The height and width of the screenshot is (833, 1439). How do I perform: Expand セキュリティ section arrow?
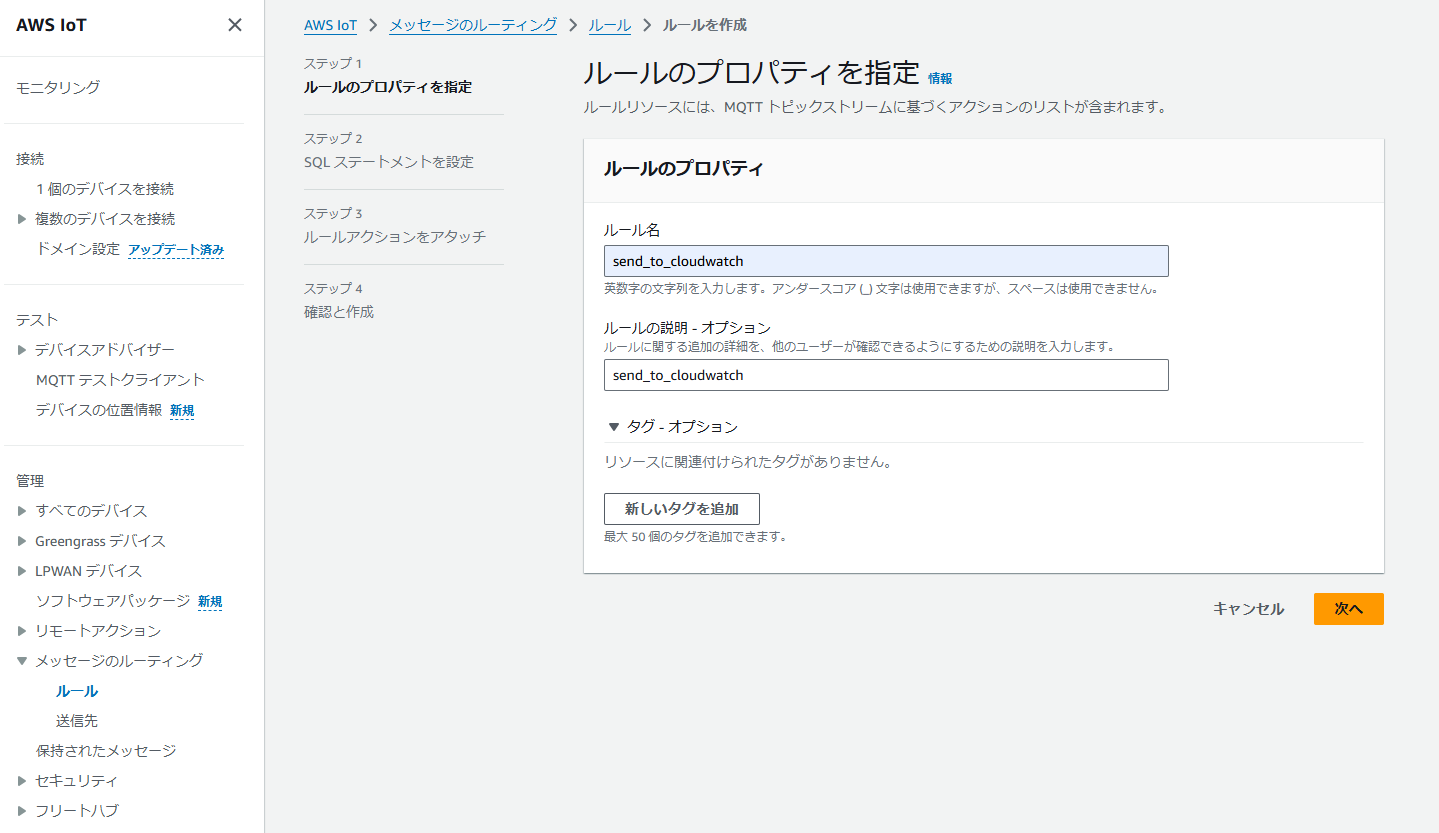[x=22, y=781]
